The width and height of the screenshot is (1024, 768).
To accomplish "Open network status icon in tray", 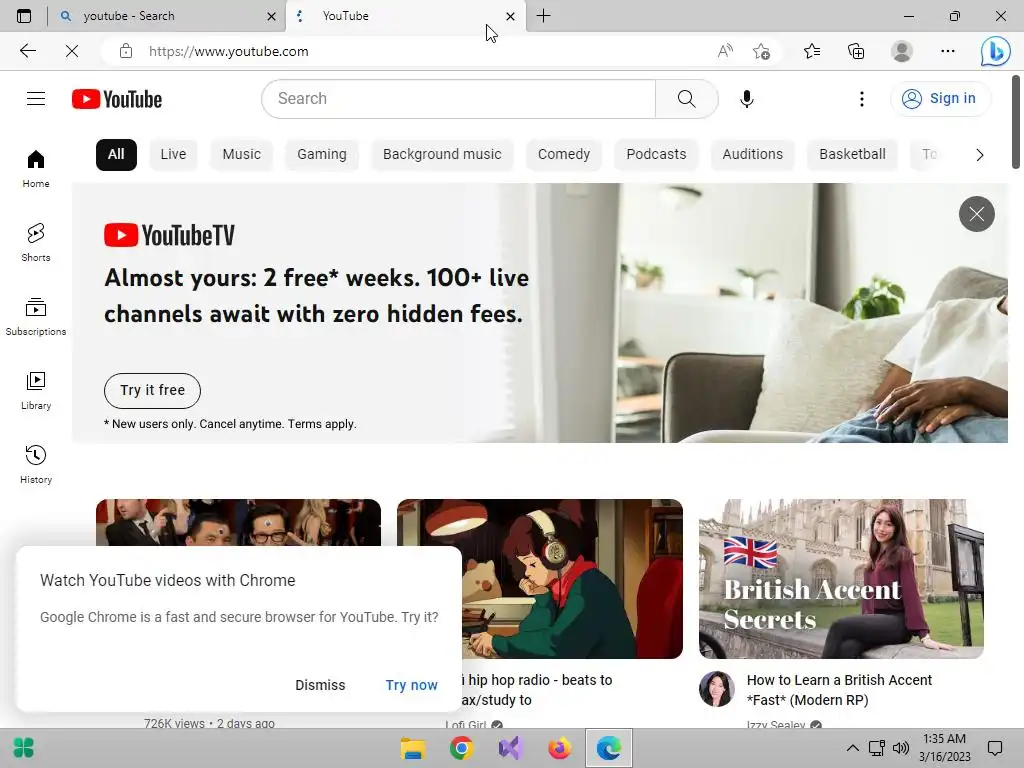I will click(876, 748).
